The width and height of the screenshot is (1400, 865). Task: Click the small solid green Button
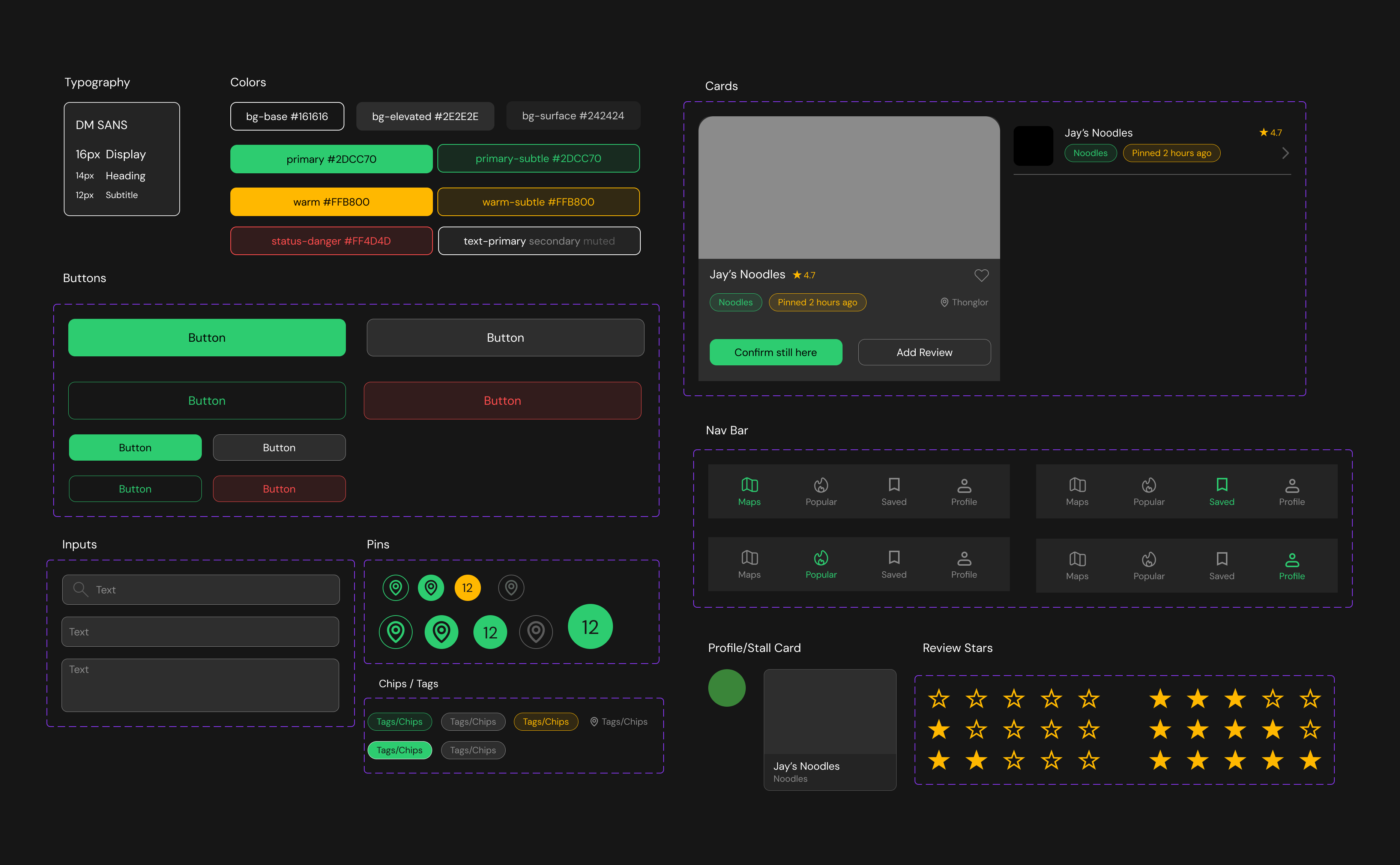135,448
